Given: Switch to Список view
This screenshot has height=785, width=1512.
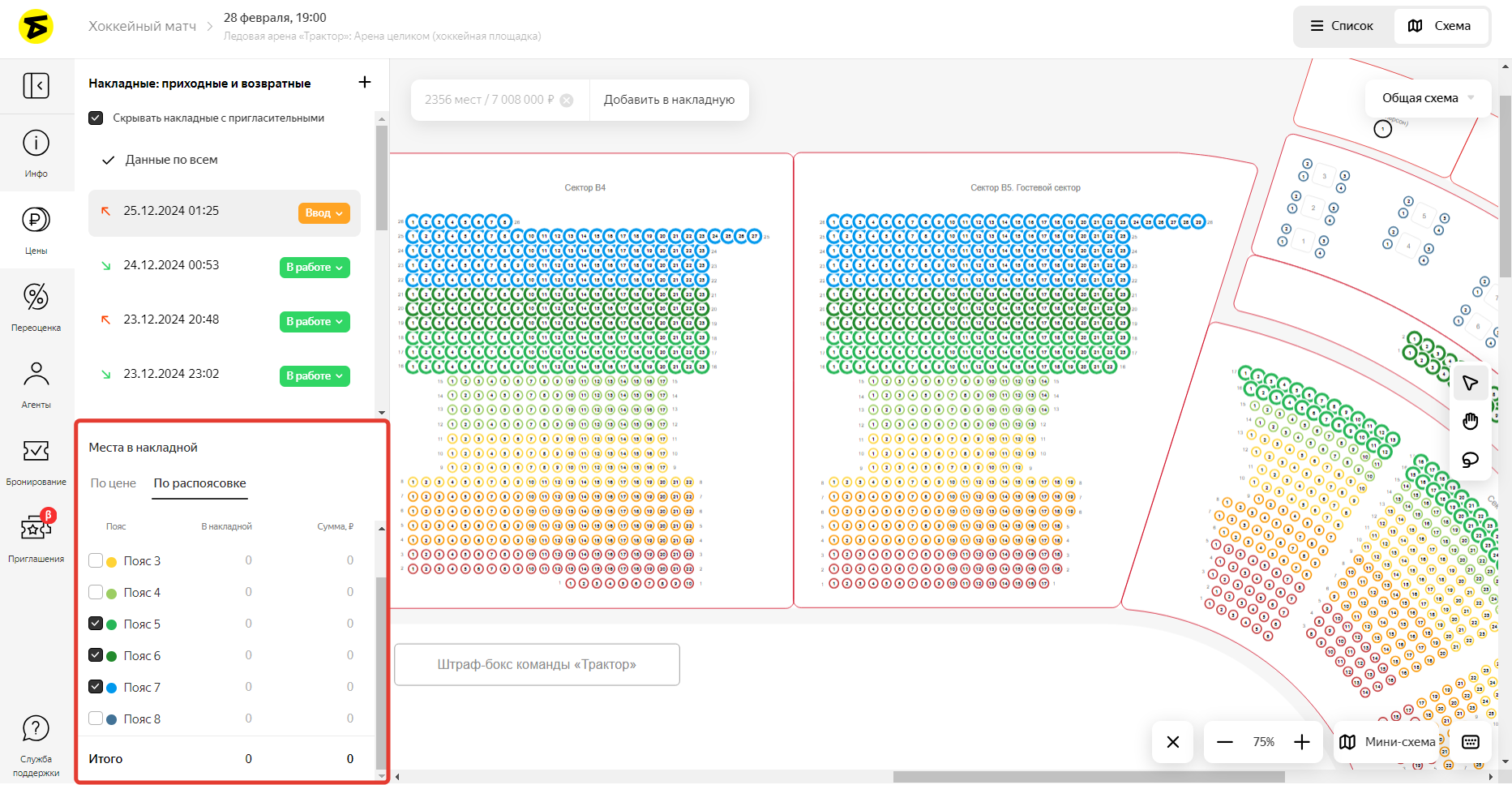Looking at the screenshot, I should click(1343, 26).
